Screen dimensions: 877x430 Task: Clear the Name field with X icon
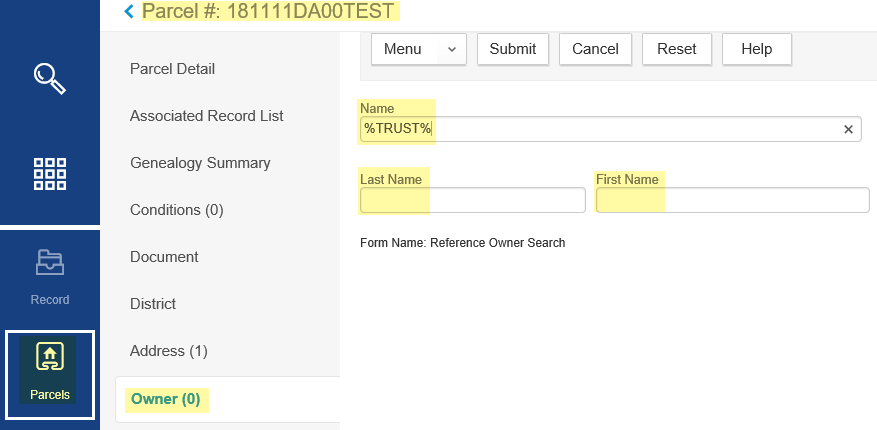[x=848, y=129]
